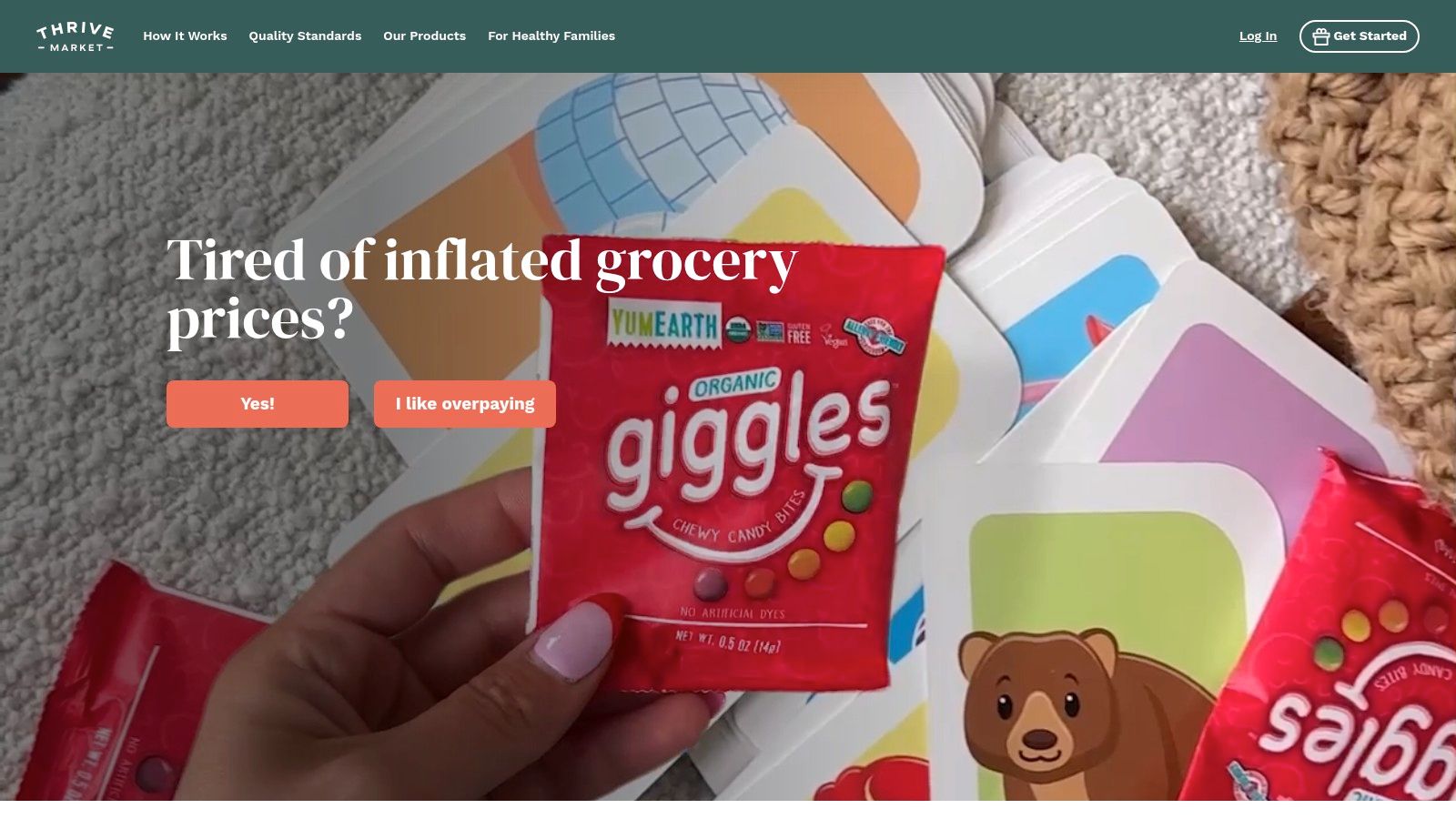This screenshot has height=819, width=1456.
Task: Click the Tired of inflated grocery prices headline
Action: tap(482, 289)
